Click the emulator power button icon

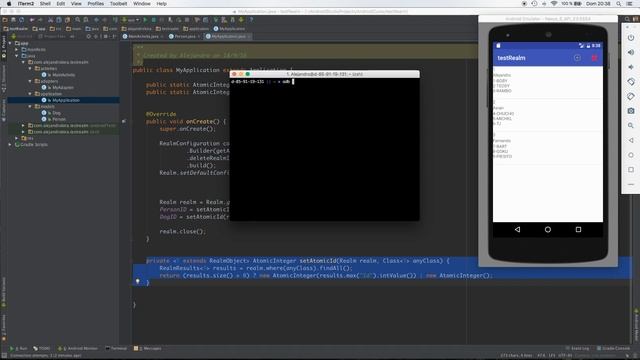(631, 38)
